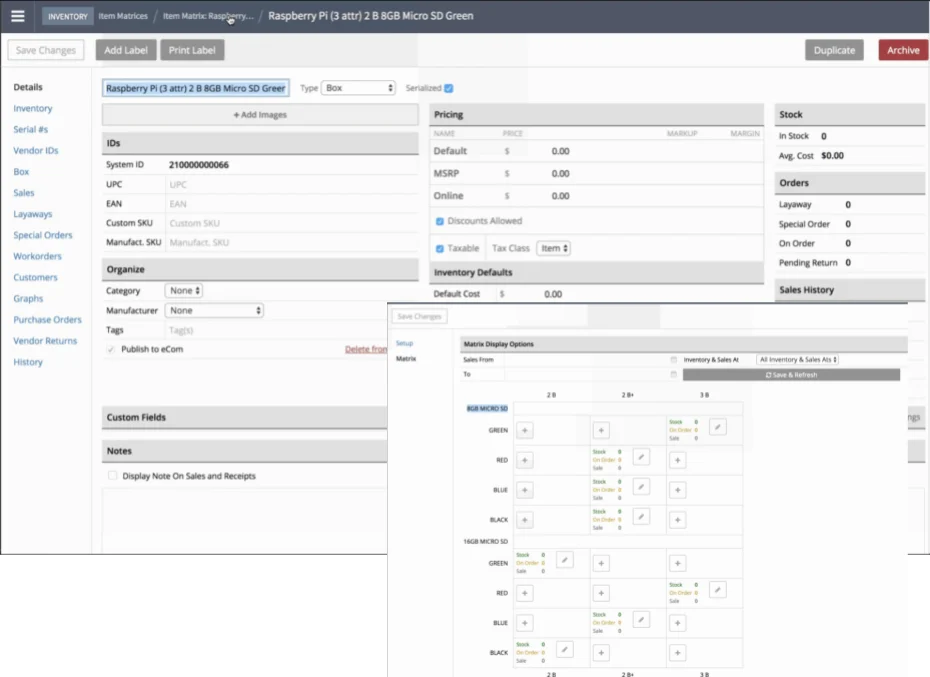
Task: Edit 16GB Micro SD Blue 2 B+ item
Action: click(x=641, y=619)
